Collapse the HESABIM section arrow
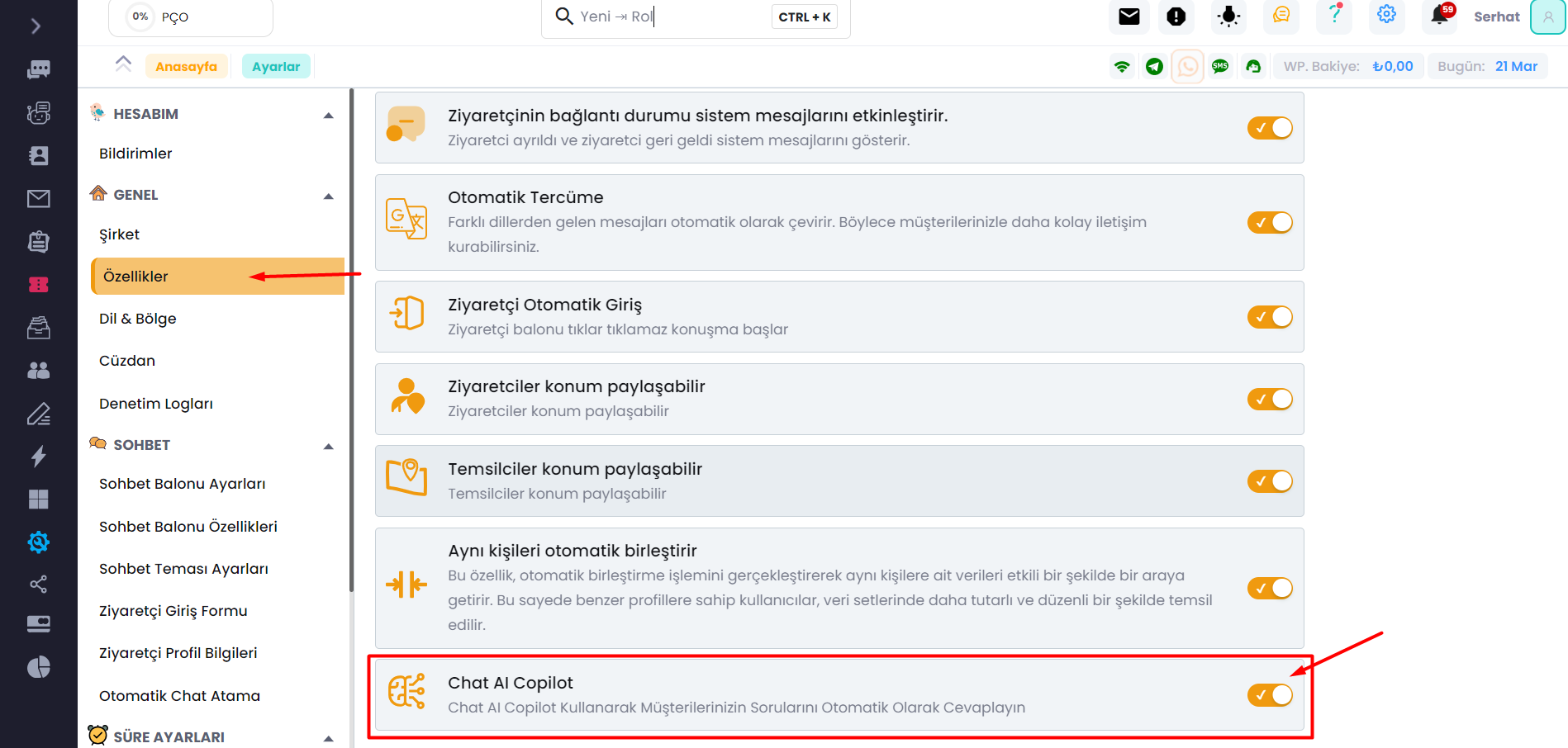The height and width of the screenshot is (748, 1568). click(x=329, y=116)
